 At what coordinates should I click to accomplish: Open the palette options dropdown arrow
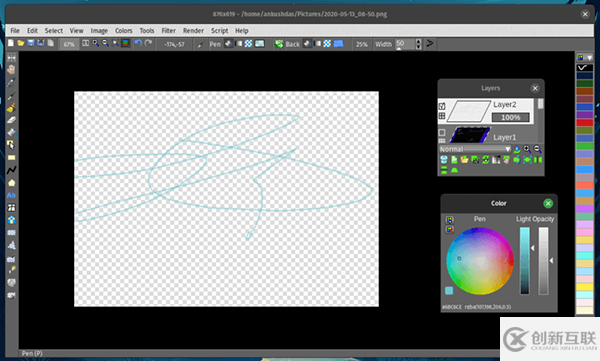(590, 58)
